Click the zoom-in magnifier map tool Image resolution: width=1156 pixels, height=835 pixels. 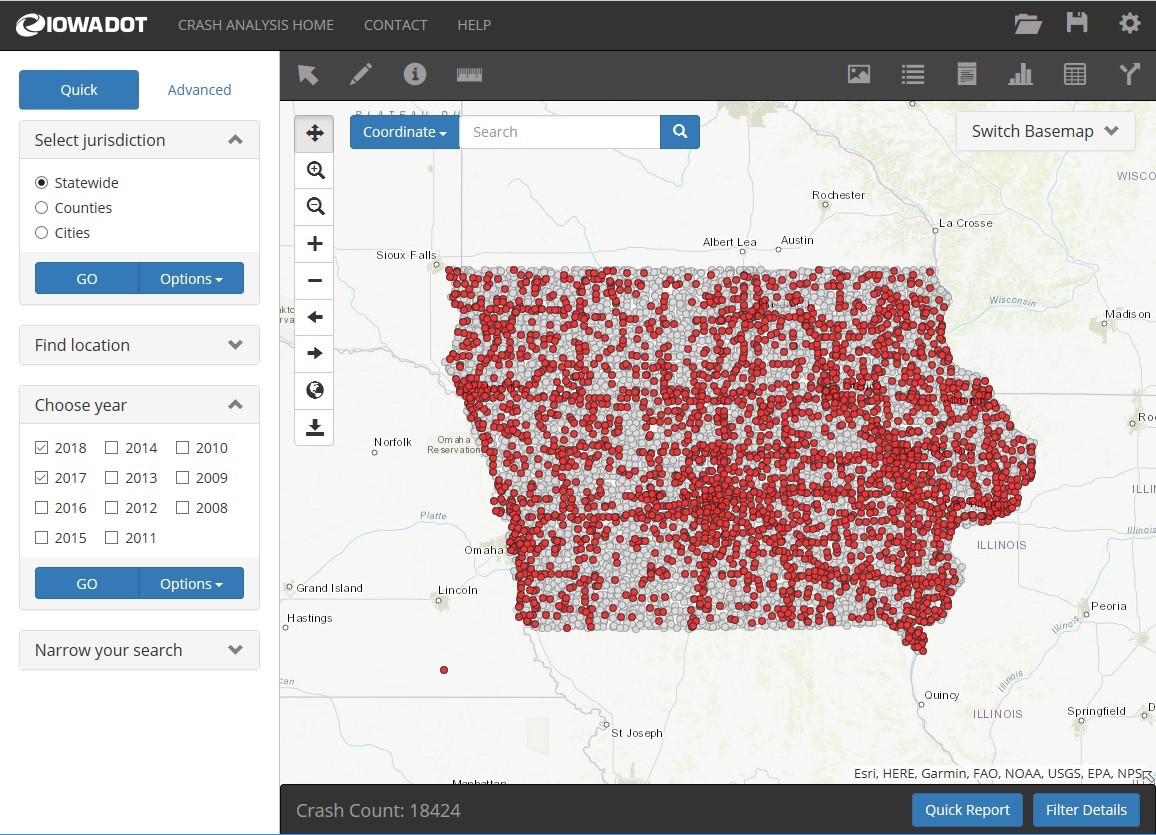[315, 170]
